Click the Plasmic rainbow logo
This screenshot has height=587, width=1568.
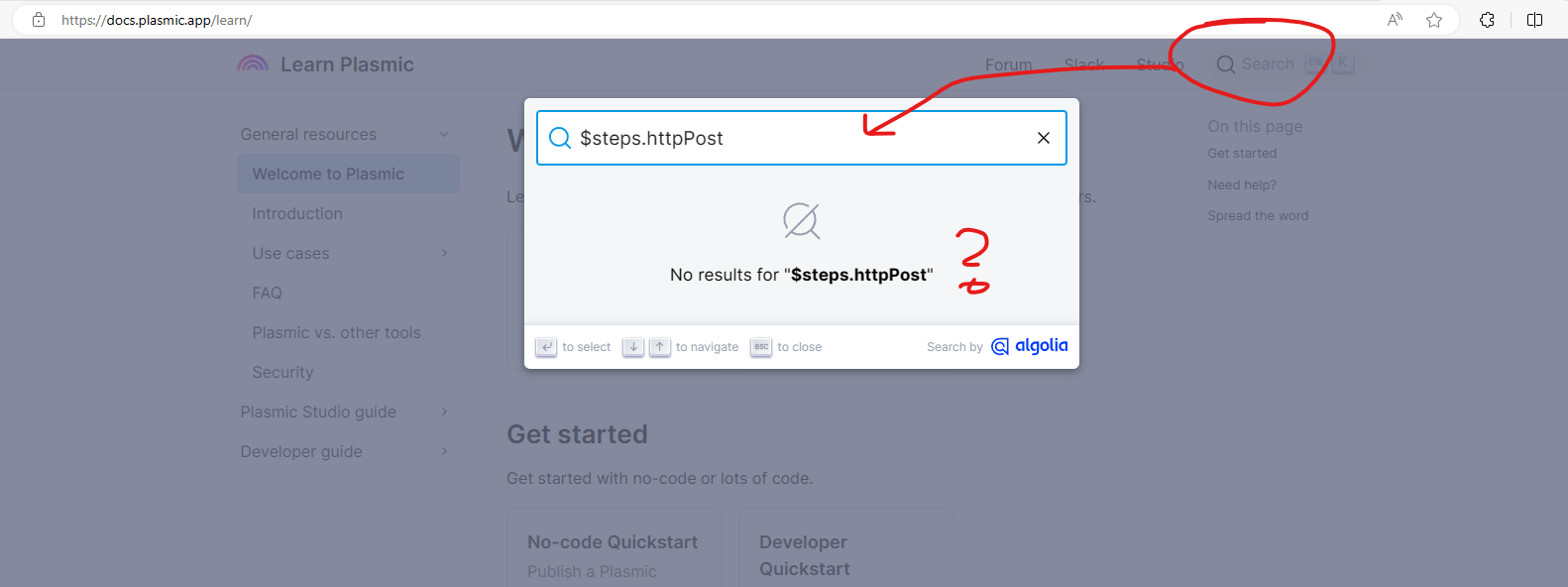click(253, 64)
